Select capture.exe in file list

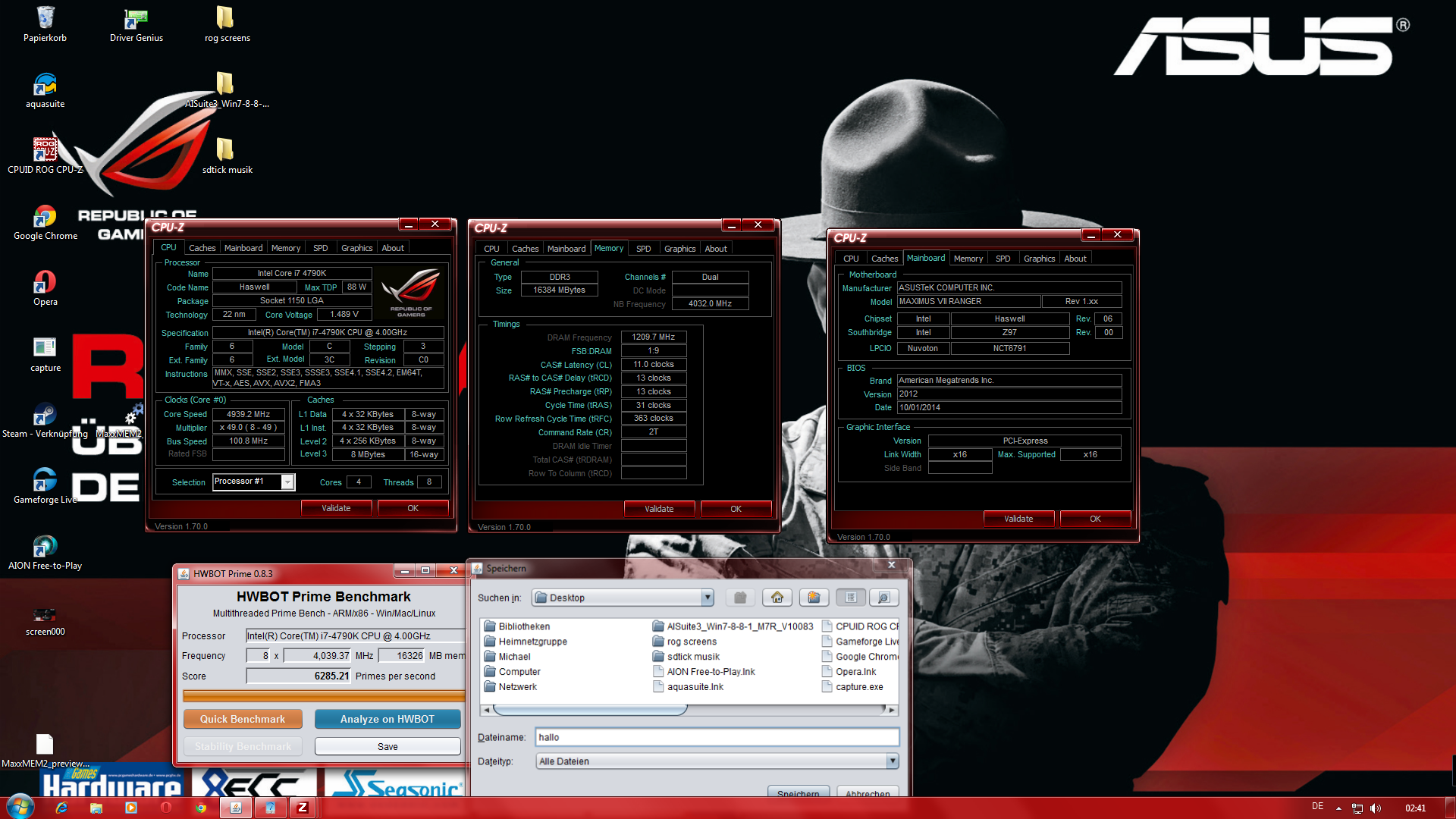click(x=852, y=687)
